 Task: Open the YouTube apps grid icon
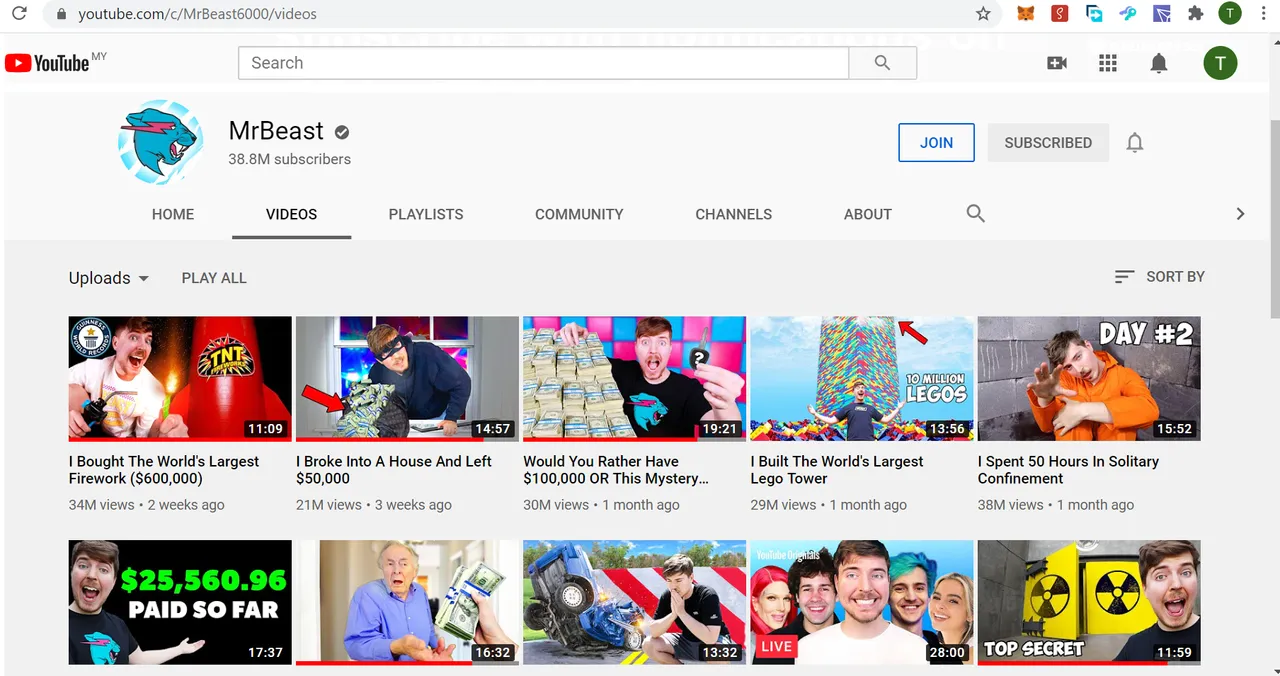pos(1107,63)
